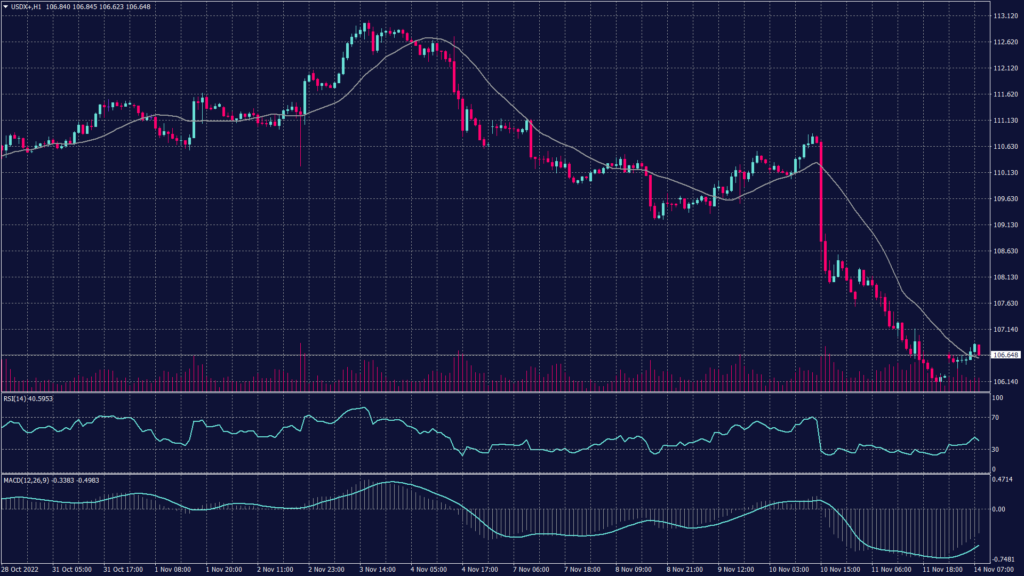The height and width of the screenshot is (576, 1024).
Task: Click the 14 Nov 07:00 time label
Action: 995,569
